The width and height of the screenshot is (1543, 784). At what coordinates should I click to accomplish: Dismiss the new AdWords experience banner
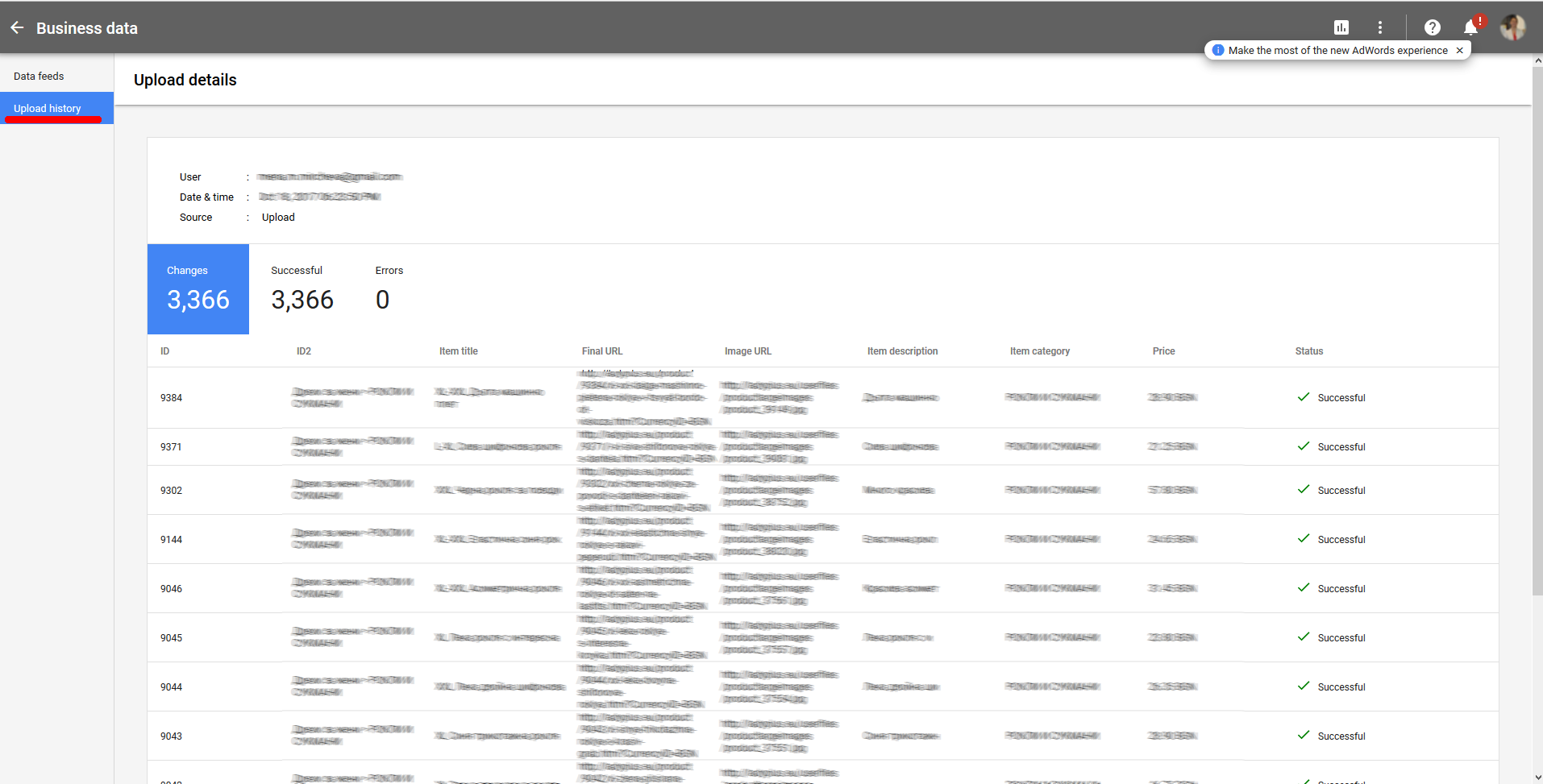1460,49
